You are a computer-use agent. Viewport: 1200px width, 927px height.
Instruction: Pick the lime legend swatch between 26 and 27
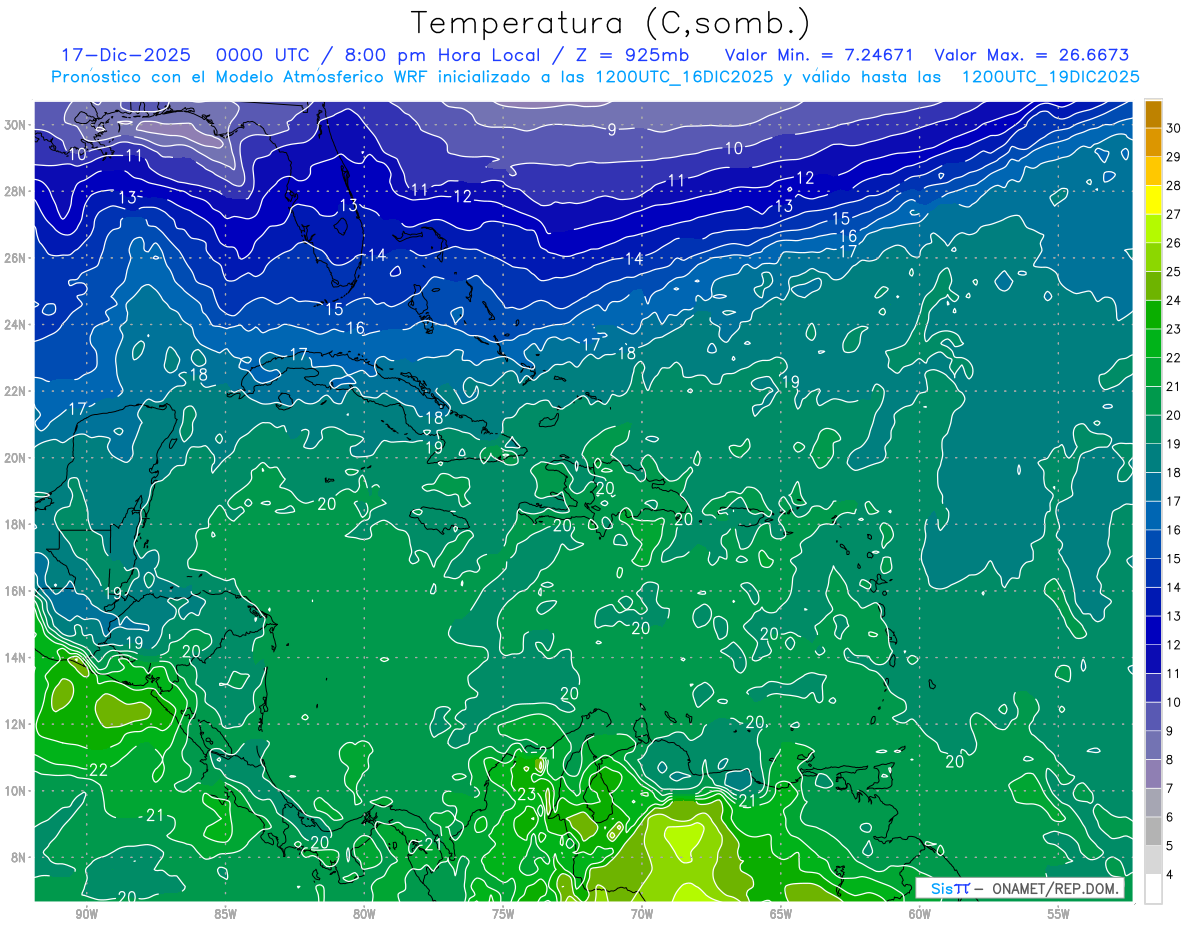point(1153,229)
